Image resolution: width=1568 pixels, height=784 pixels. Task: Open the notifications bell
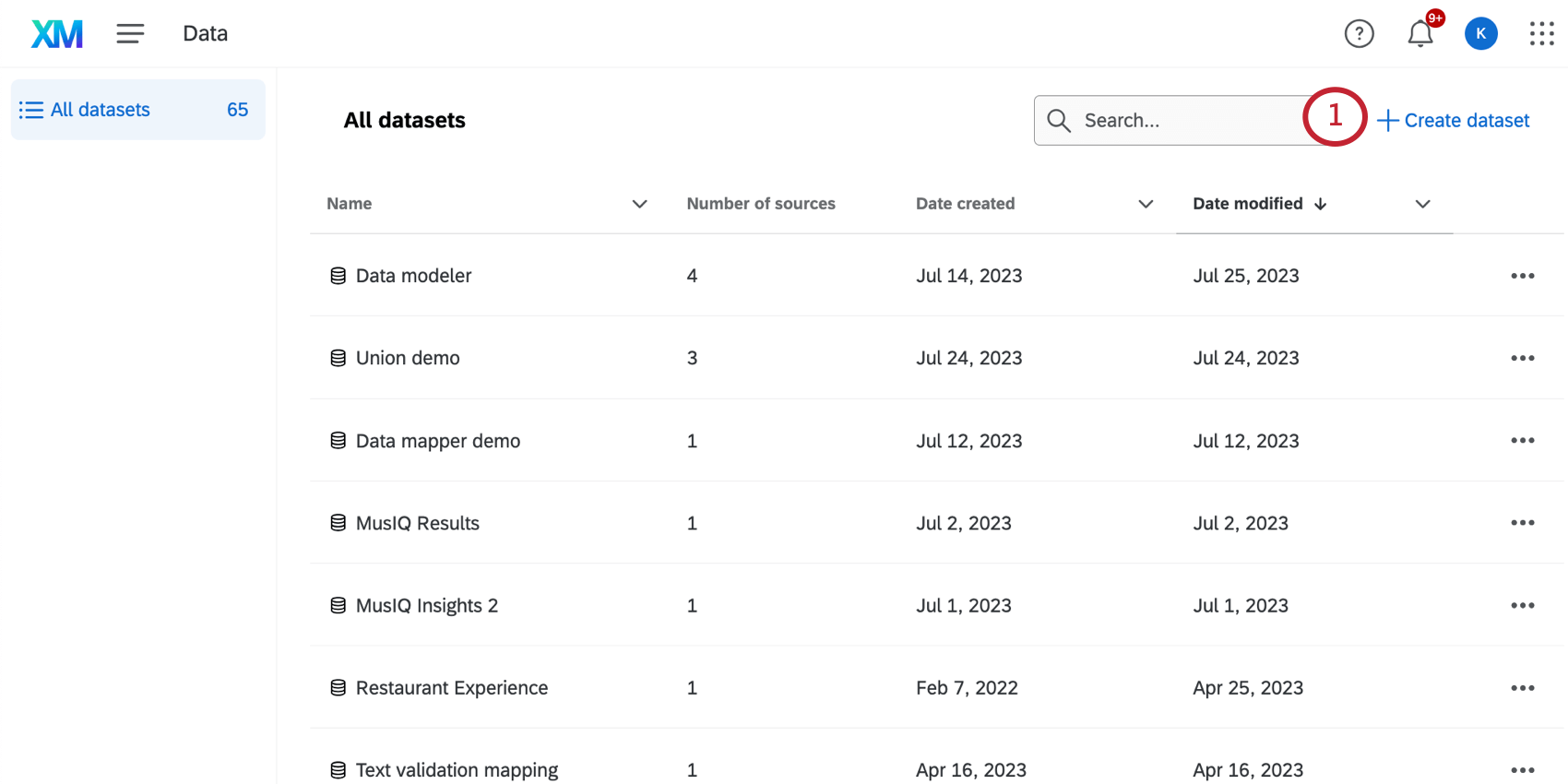(1420, 34)
